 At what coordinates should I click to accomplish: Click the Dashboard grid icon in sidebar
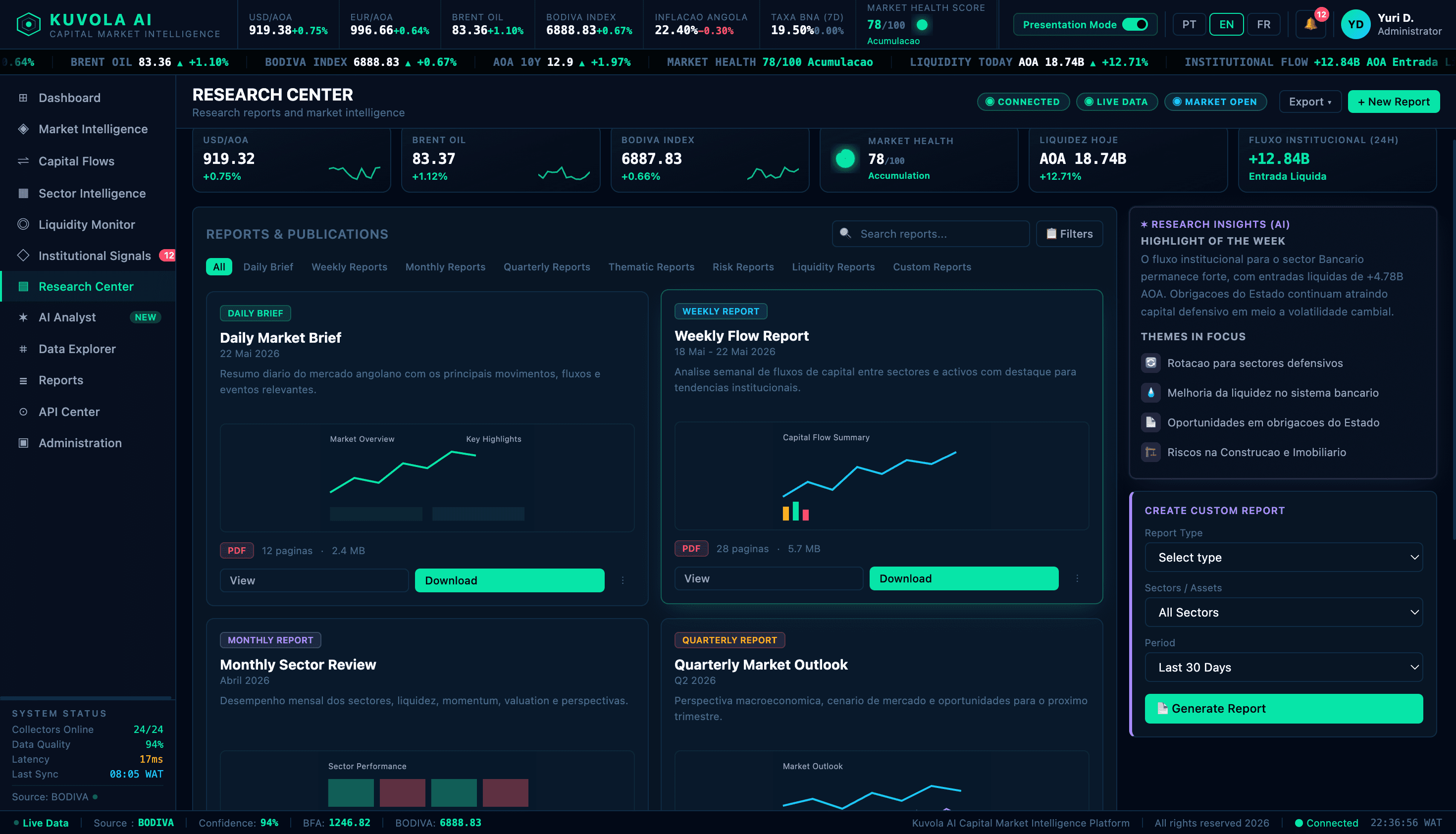tap(23, 98)
